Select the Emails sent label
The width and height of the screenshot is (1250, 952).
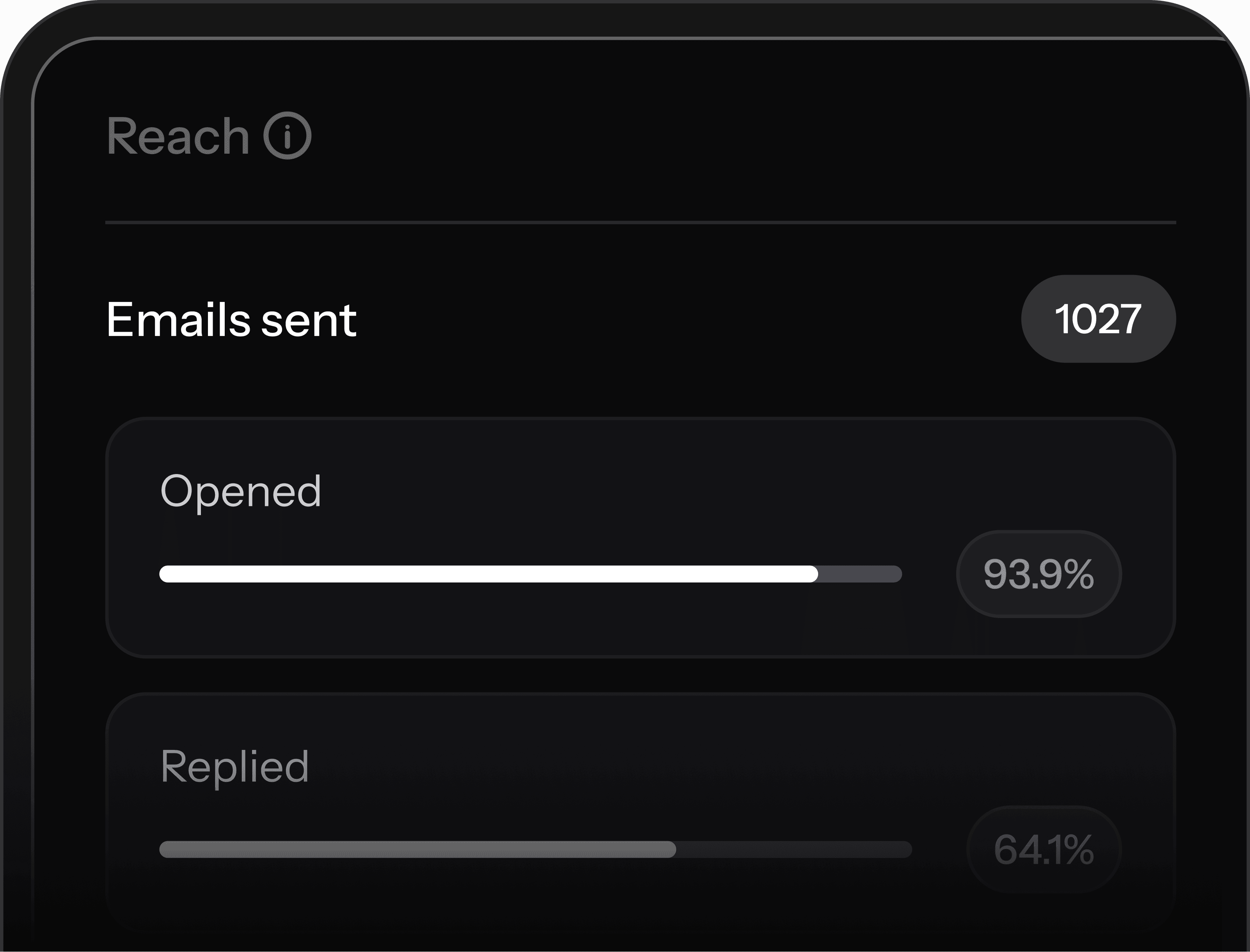pyautogui.click(x=231, y=320)
